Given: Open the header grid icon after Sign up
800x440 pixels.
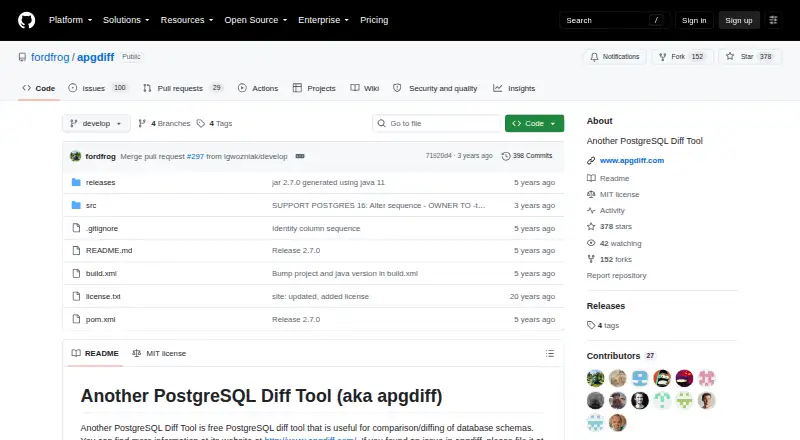Looking at the screenshot, I should coord(773,20).
